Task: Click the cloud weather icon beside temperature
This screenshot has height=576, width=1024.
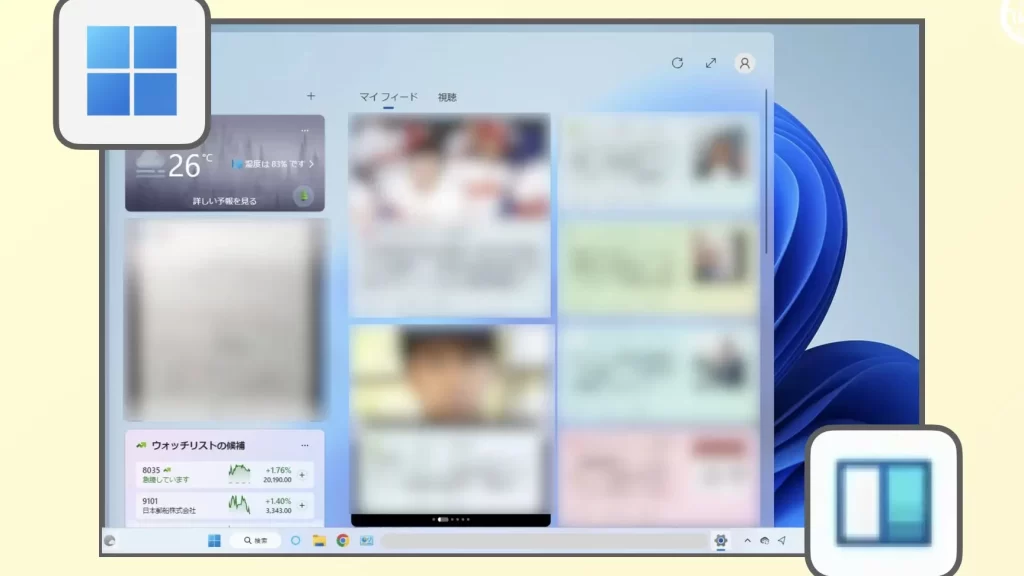Action: [x=150, y=164]
